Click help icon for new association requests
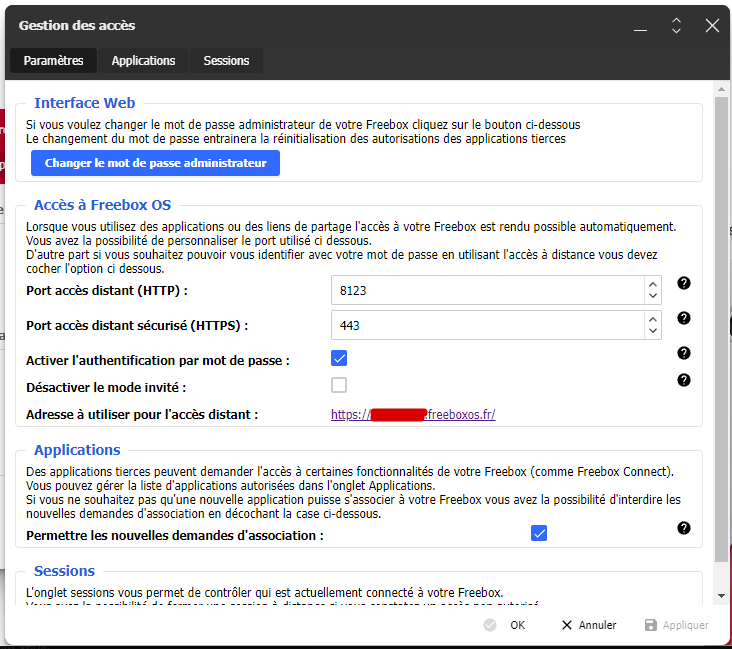Image resolution: width=732 pixels, height=649 pixels. (684, 528)
